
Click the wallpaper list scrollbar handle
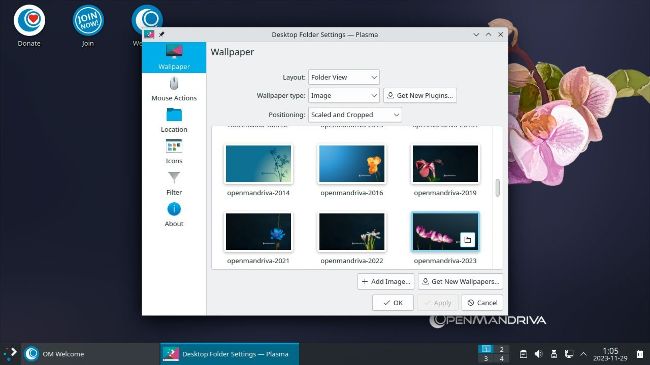pos(497,187)
